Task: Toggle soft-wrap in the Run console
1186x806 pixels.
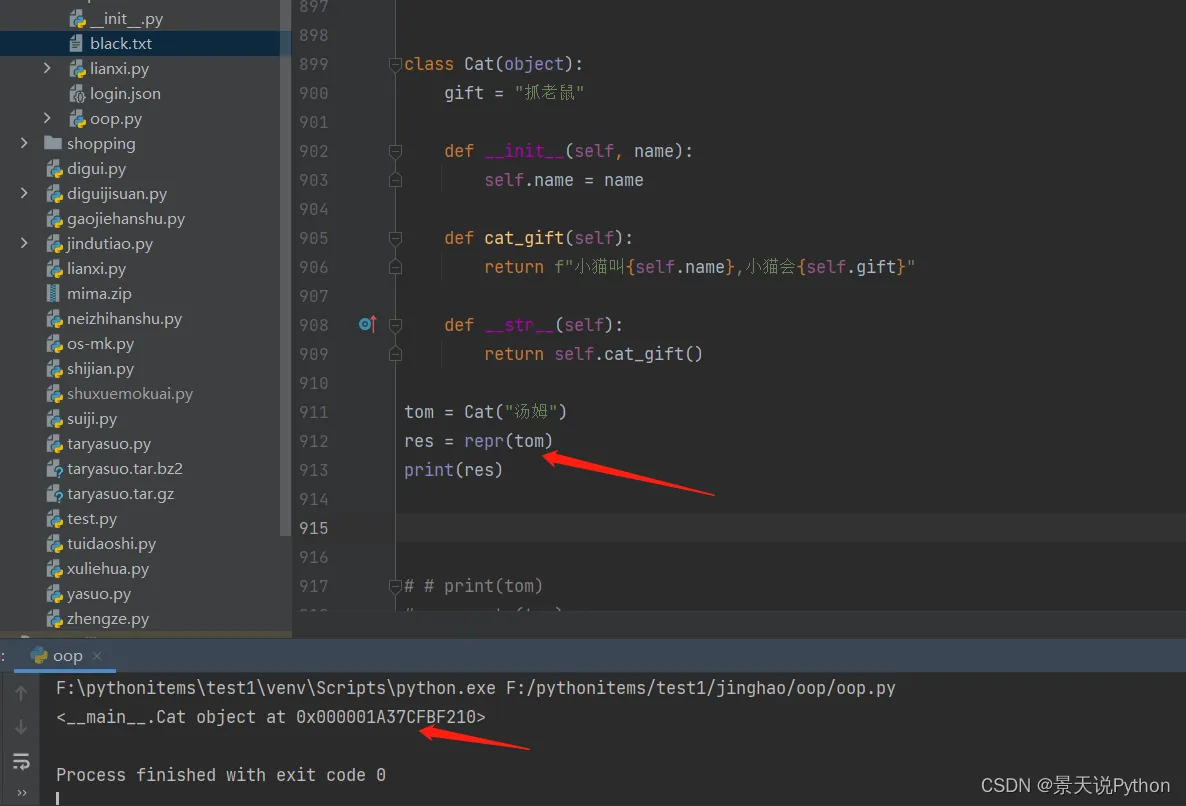Action: pyautogui.click(x=21, y=762)
